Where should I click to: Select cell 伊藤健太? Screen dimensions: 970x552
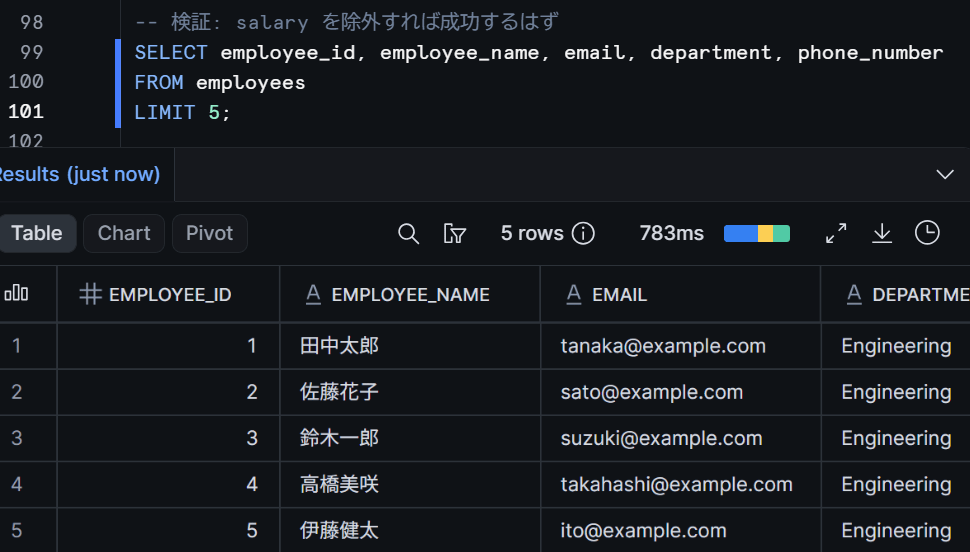(x=410, y=530)
